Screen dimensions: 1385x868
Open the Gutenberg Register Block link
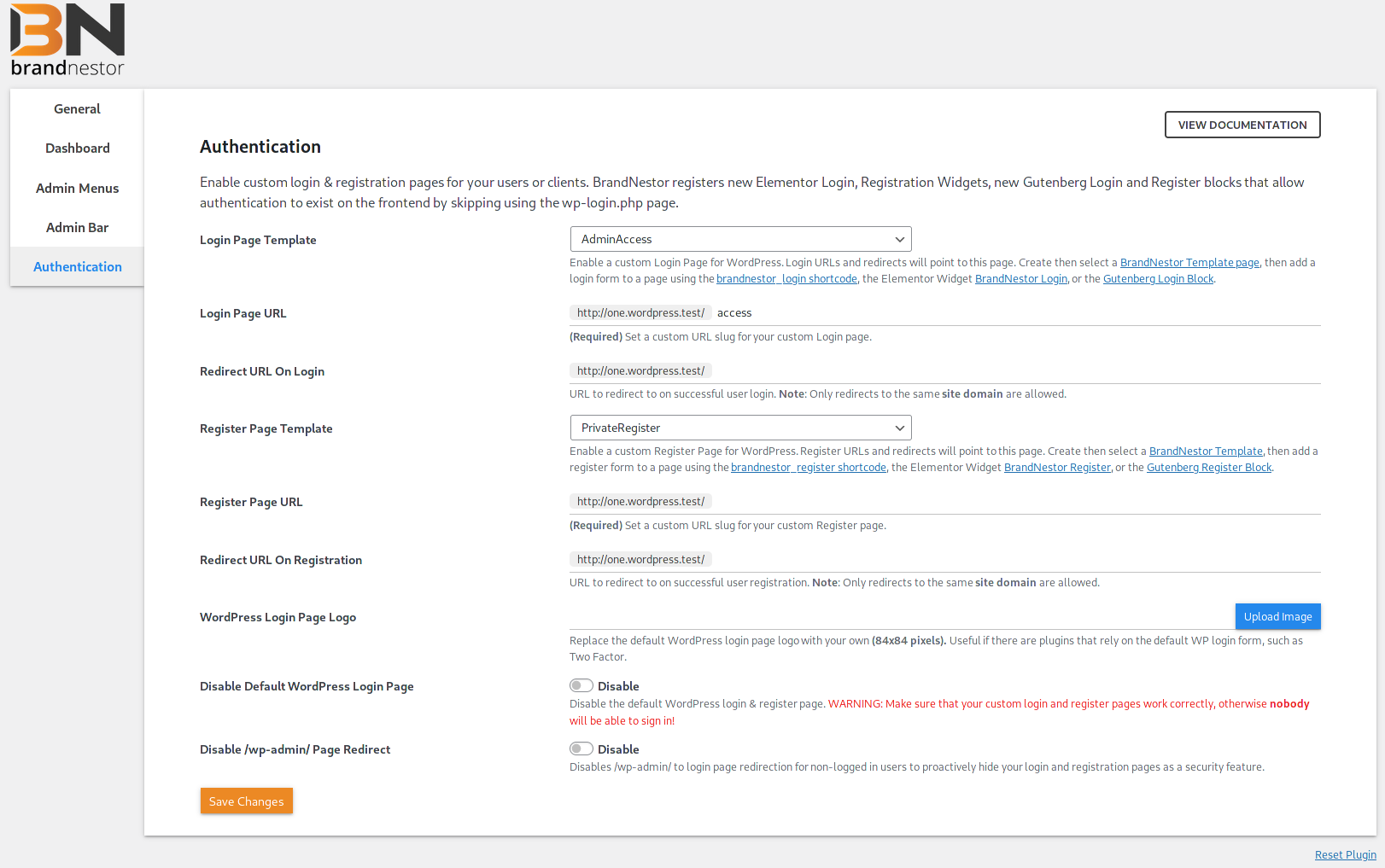coord(1209,468)
